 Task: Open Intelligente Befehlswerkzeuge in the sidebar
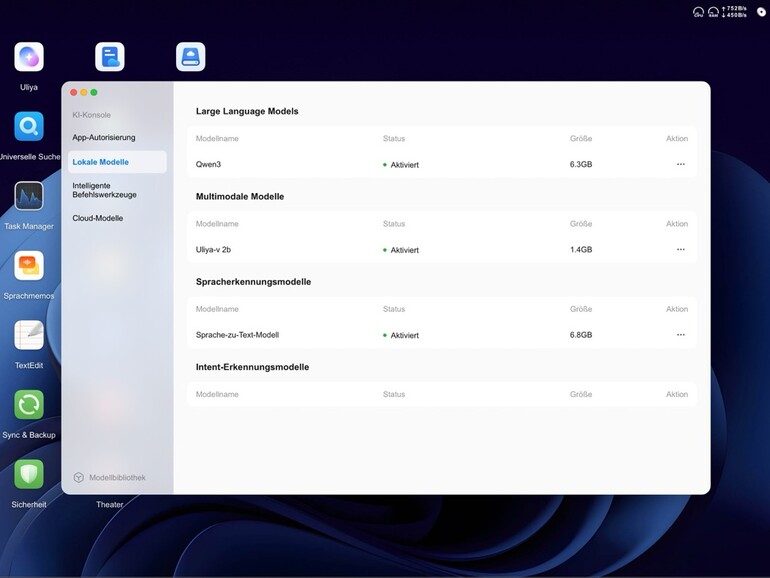105,190
